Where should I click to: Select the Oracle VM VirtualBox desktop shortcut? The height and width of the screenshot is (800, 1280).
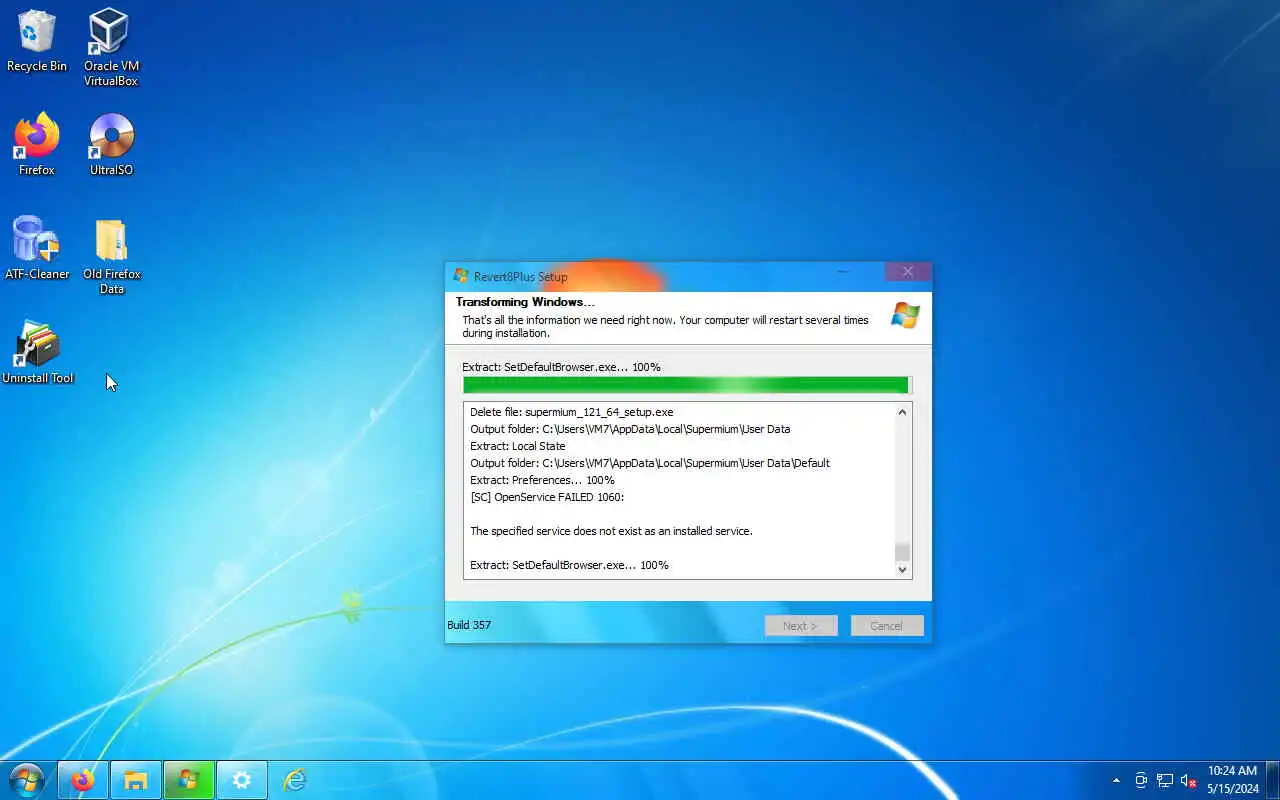(110, 47)
